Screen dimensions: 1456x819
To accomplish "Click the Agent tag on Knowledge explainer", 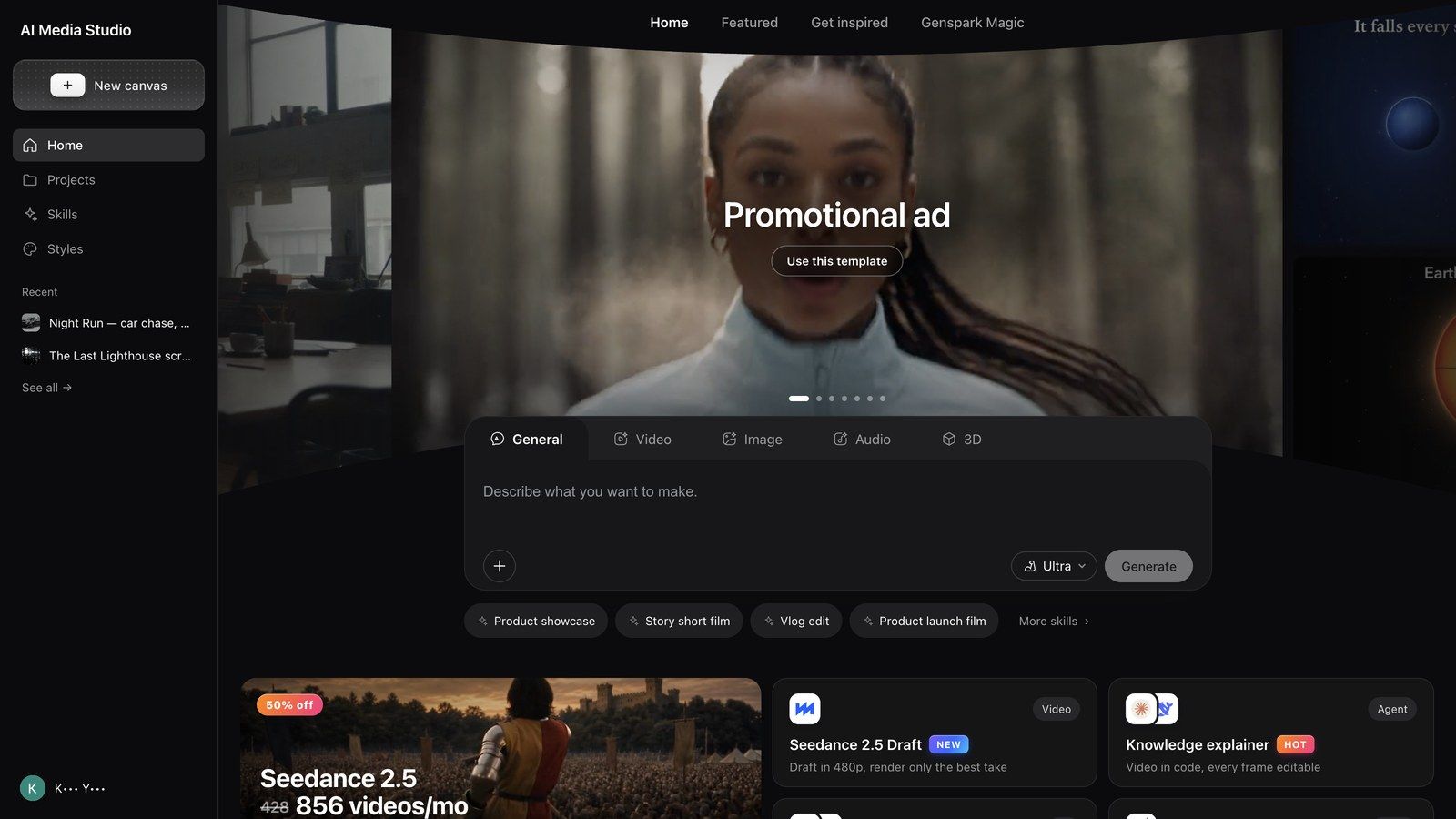I will pos(1391,710).
